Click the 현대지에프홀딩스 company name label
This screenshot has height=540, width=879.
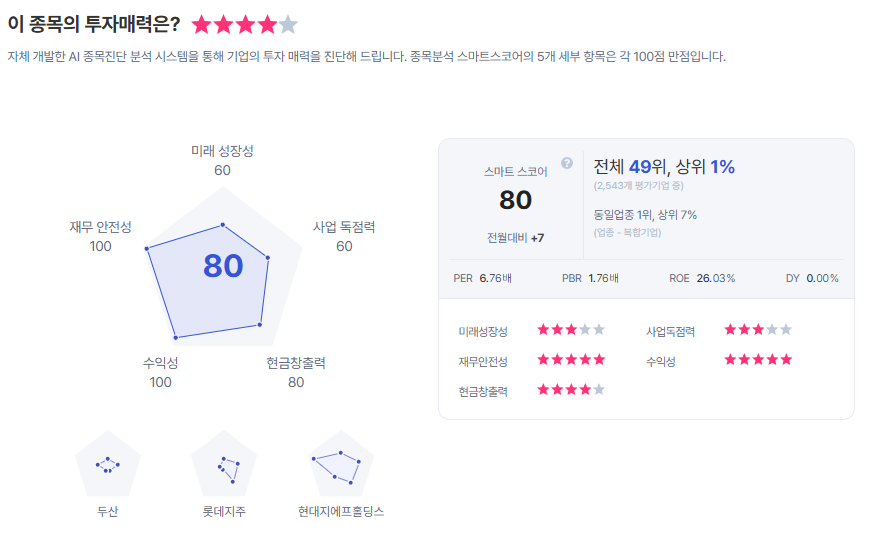[341, 511]
